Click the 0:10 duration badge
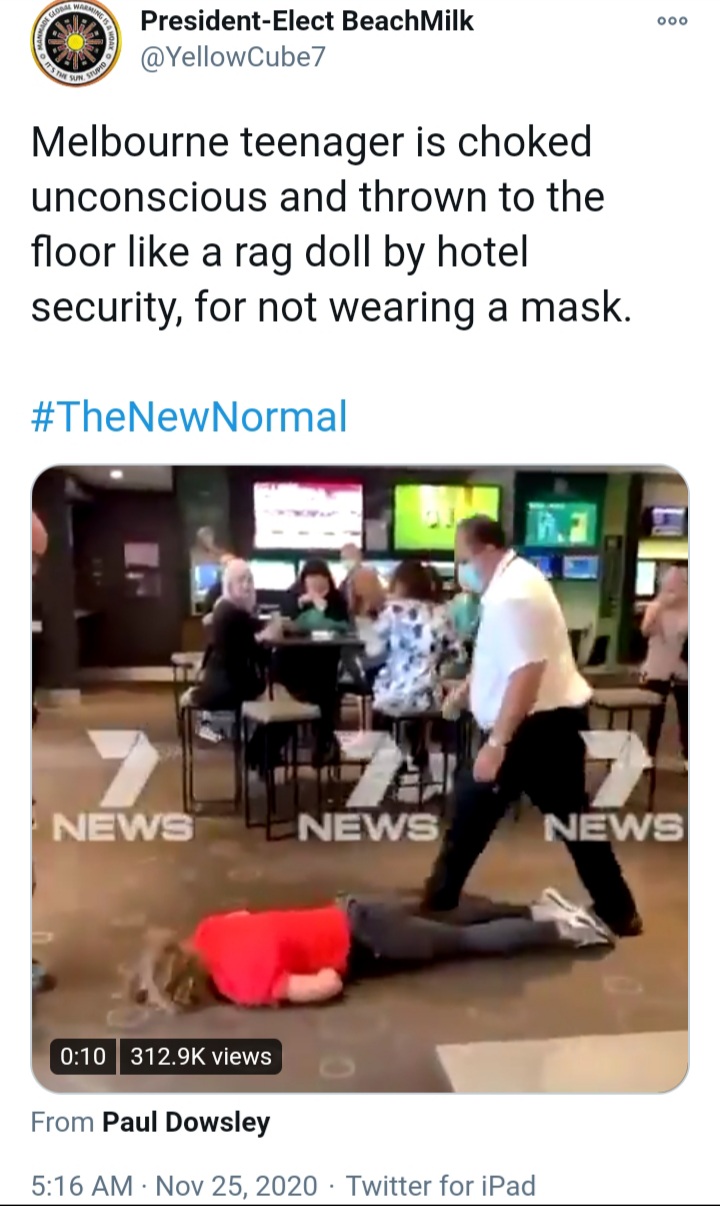This screenshot has height=1206, width=720. [x=83, y=1056]
